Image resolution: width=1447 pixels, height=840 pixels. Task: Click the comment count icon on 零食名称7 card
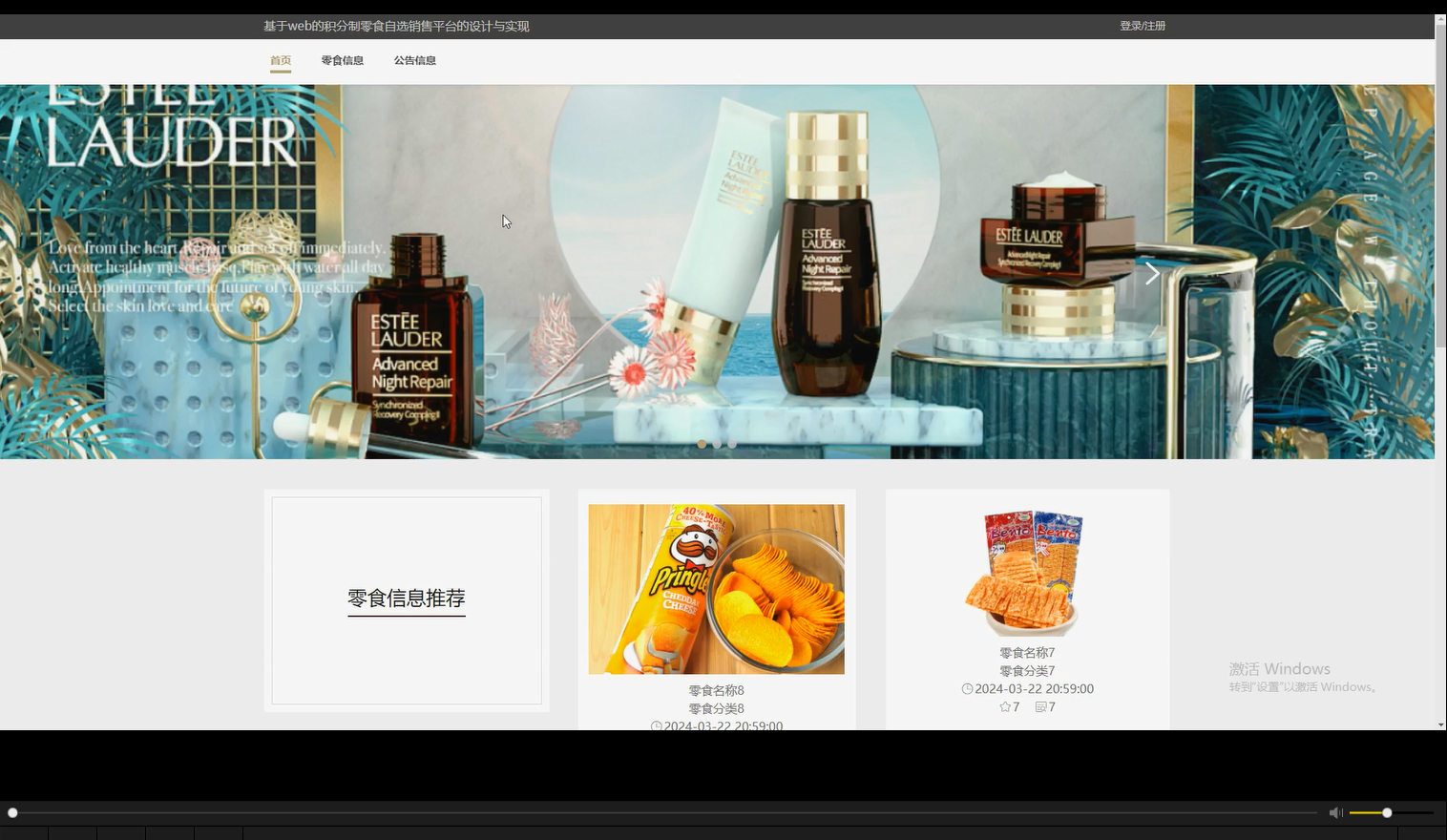1040,706
